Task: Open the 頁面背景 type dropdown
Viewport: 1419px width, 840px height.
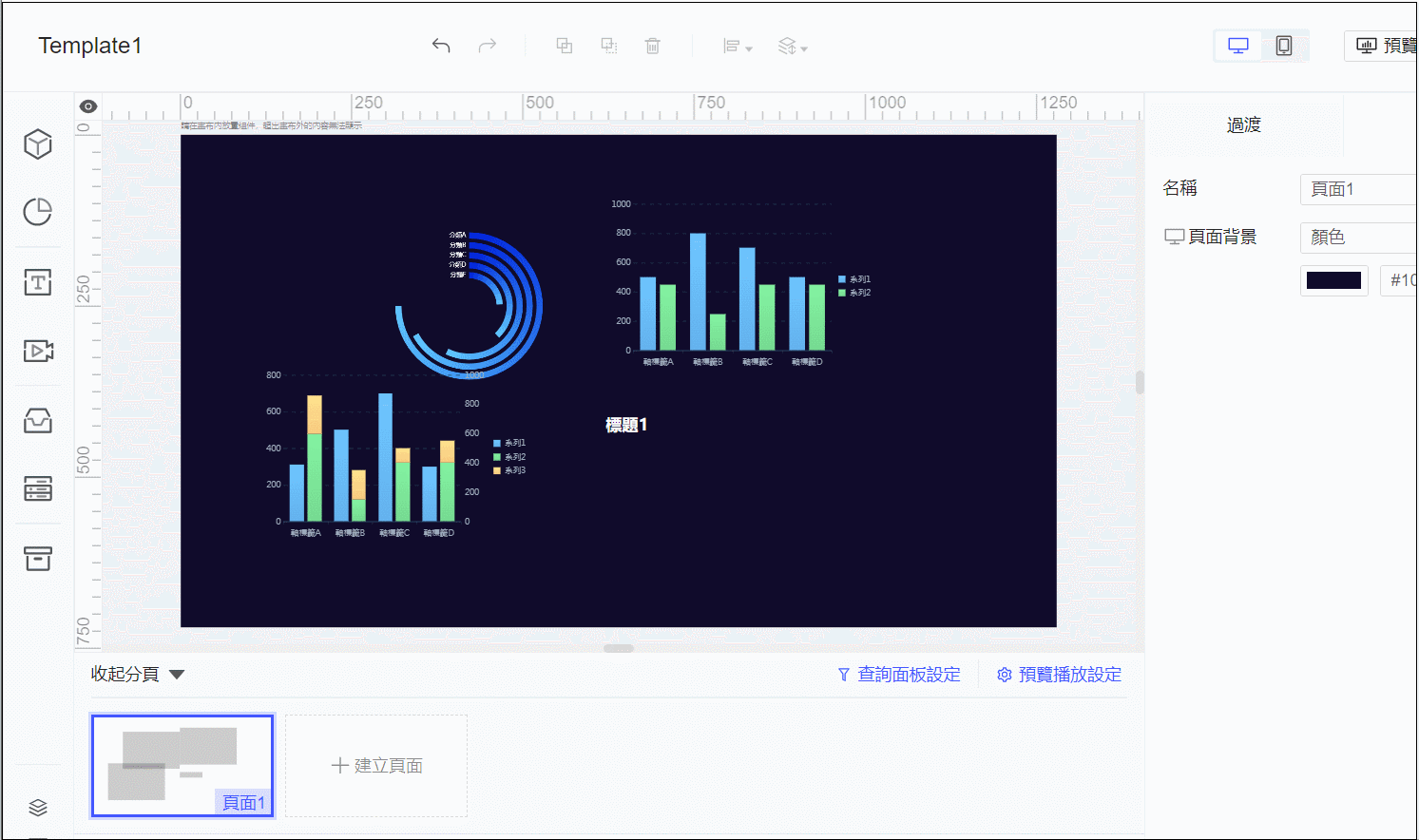Action: click(1359, 238)
